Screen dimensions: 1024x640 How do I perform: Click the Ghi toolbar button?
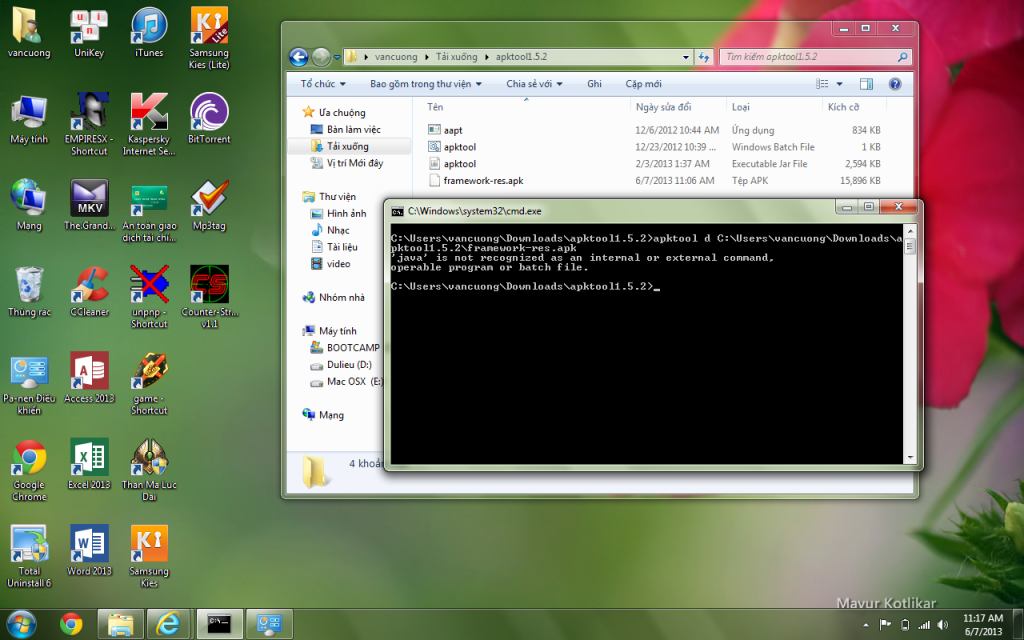click(594, 84)
